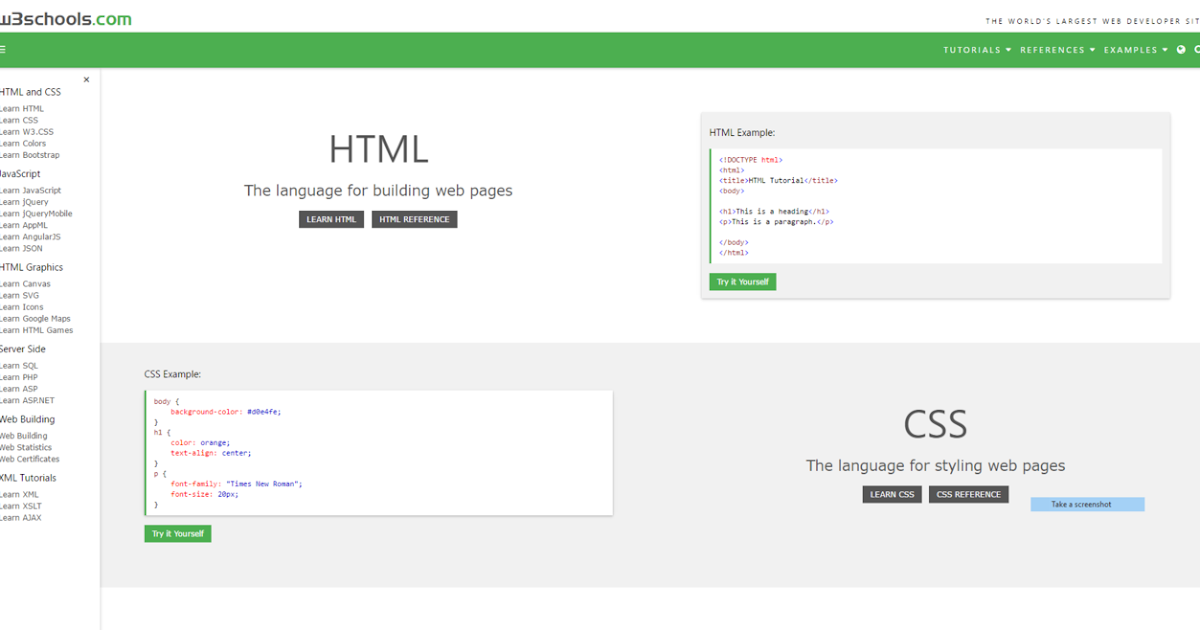Click the LEARN HTML button
Viewport: 1200px width, 630px height.
tap(331, 219)
